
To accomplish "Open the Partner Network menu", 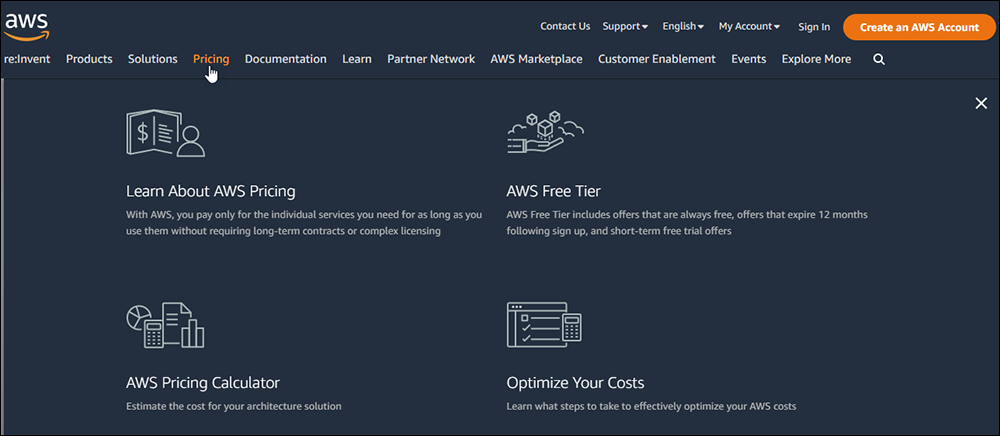I will tap(431, 59).
